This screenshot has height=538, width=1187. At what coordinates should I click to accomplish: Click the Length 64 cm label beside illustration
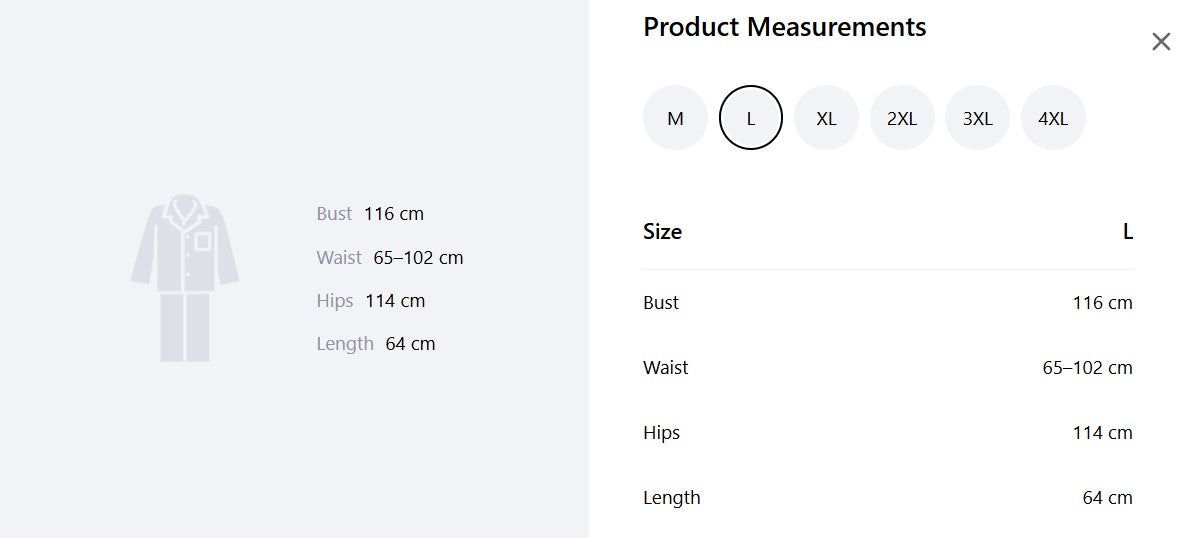[x=375, y=344]
